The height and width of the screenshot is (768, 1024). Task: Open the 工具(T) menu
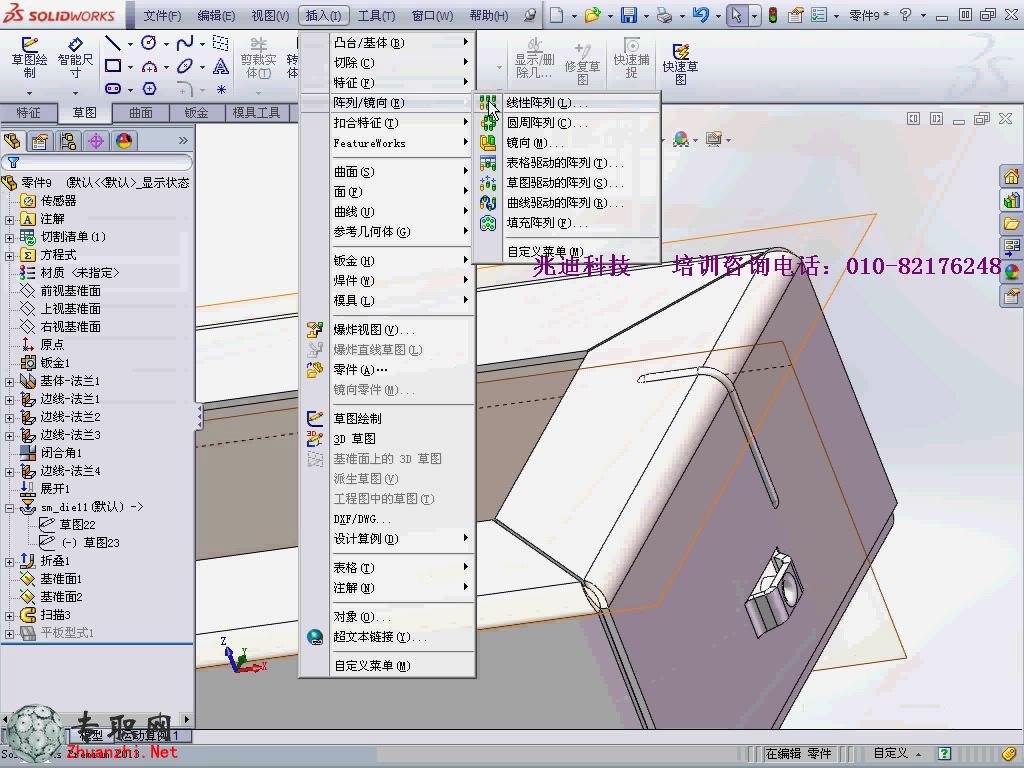376,15
